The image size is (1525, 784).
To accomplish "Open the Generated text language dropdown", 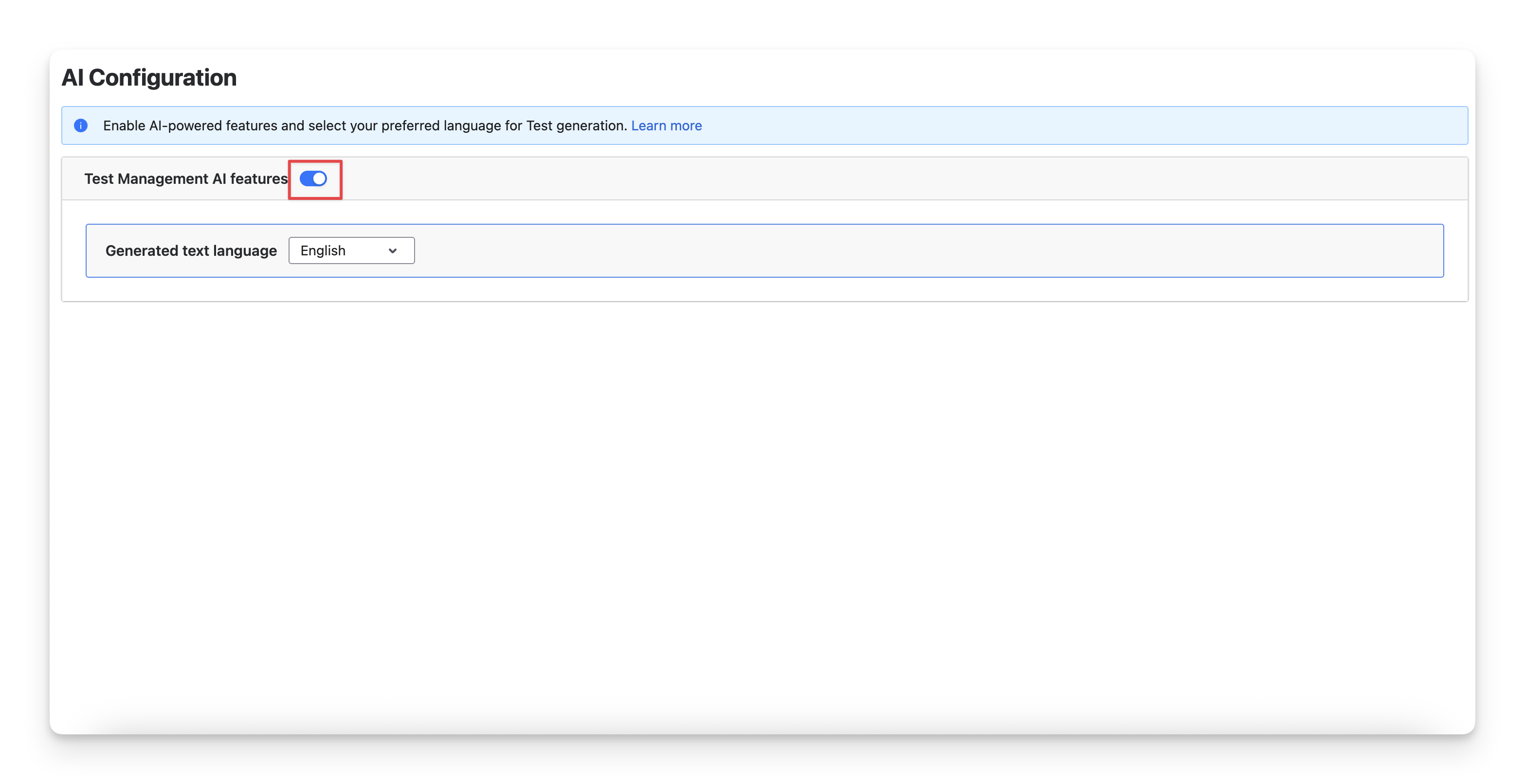I will coord(351,250).
